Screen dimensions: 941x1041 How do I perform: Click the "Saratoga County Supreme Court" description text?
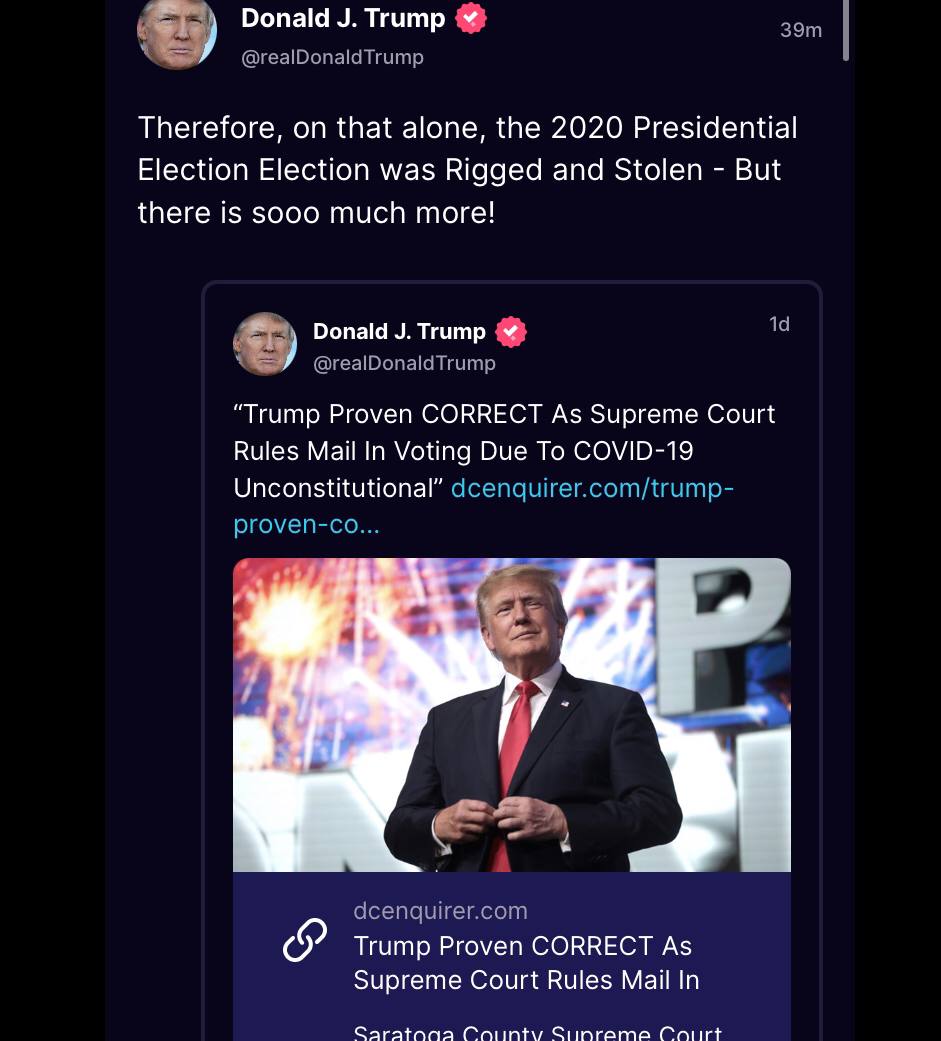tap(537, 1030)
